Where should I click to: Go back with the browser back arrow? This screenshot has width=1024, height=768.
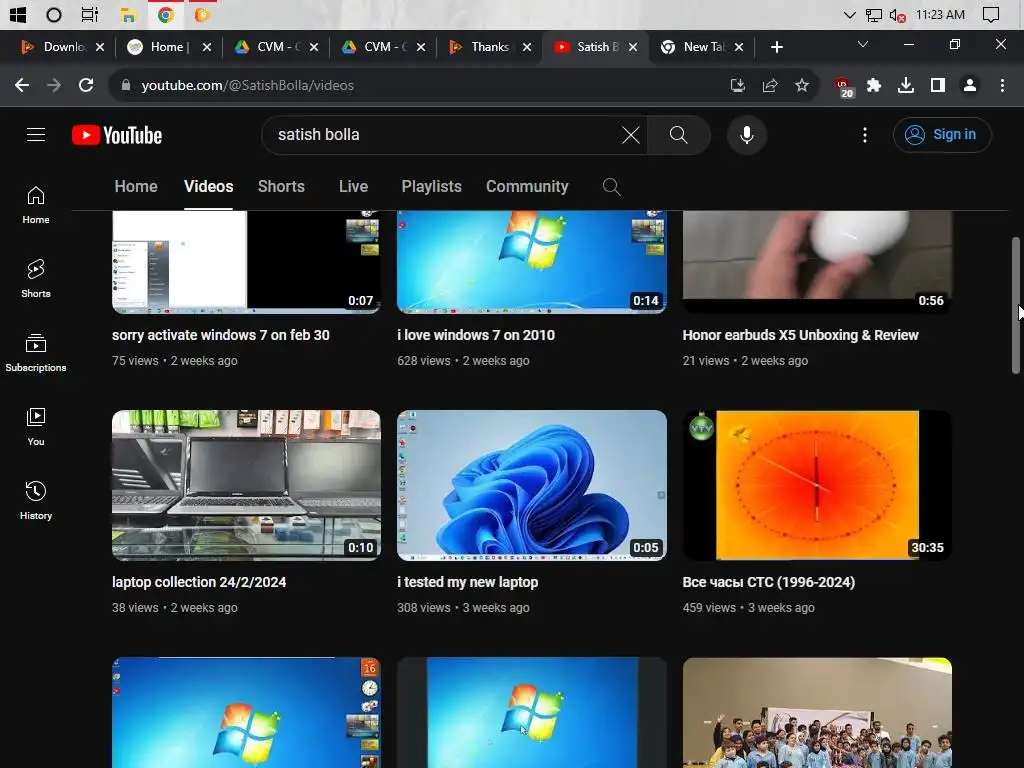[22, 86]
